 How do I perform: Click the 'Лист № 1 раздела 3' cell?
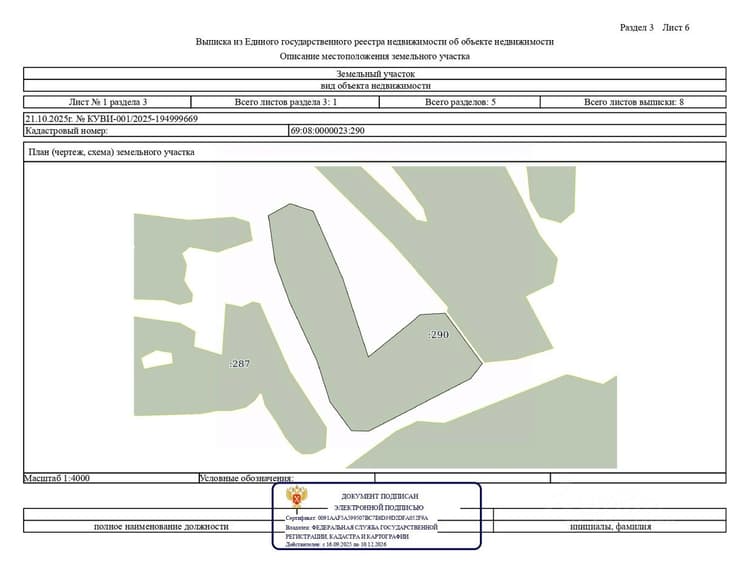[x=108, y=102]
